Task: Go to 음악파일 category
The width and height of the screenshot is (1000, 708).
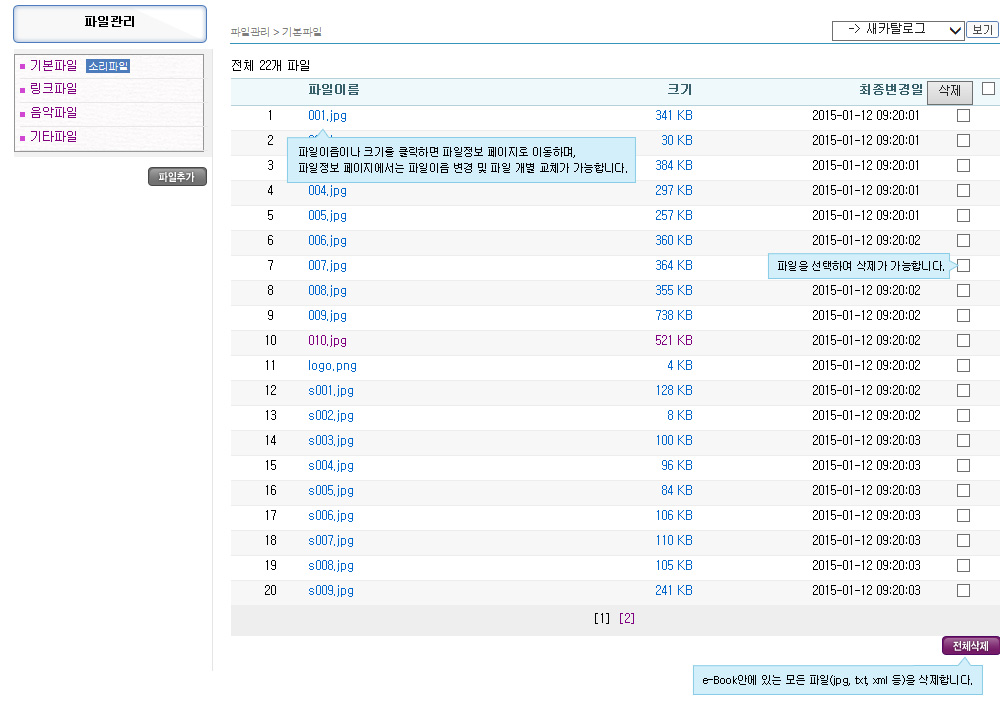Action: point(53,113)
